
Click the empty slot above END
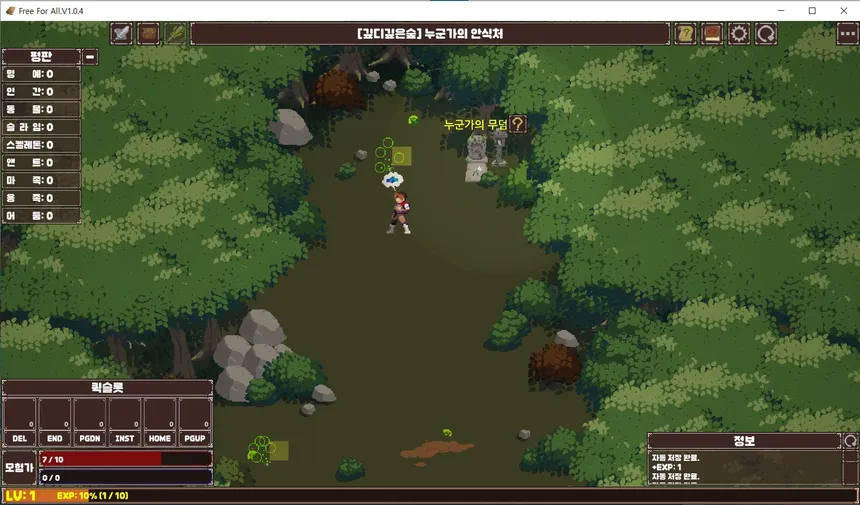[x=55, y=414]
